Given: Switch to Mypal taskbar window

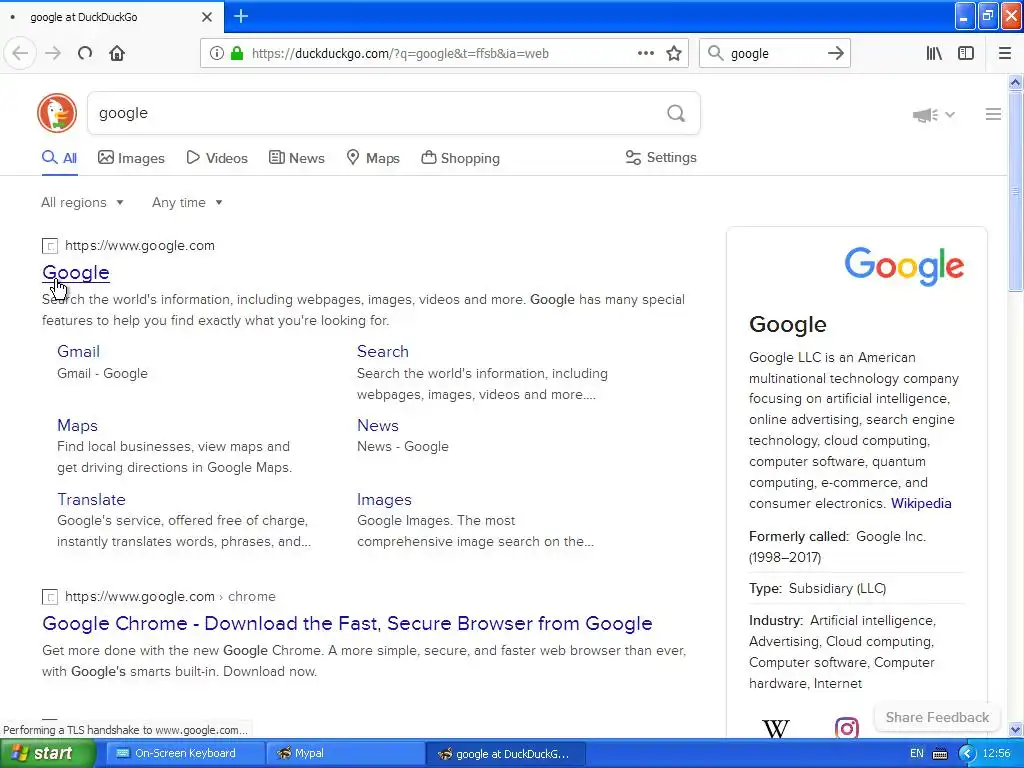Looking at the screenshot, I should 345,754.
